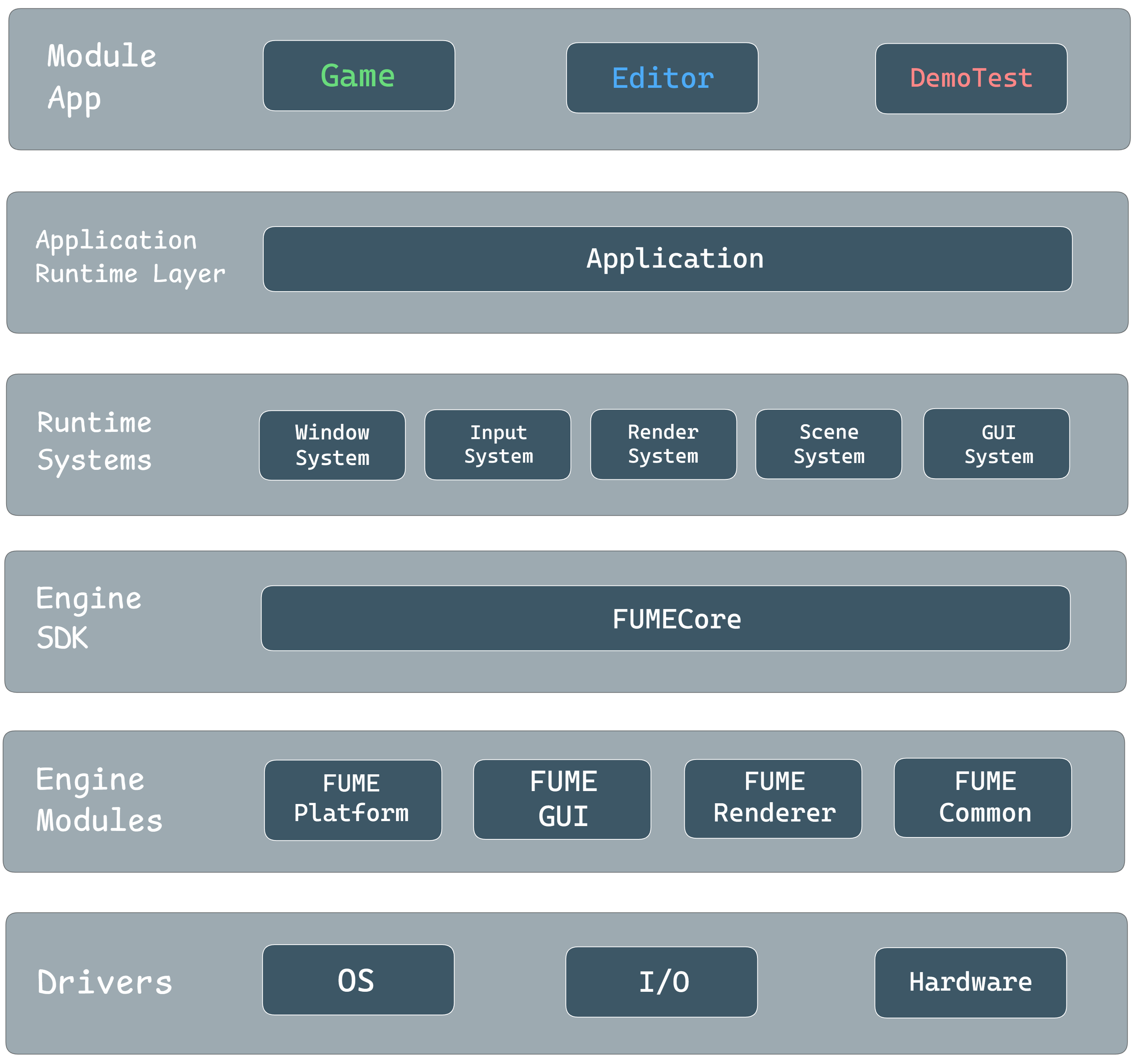Select the FUME GUI module box
The height and width of the screenshot is (1064, 1134).
[562, 799]
